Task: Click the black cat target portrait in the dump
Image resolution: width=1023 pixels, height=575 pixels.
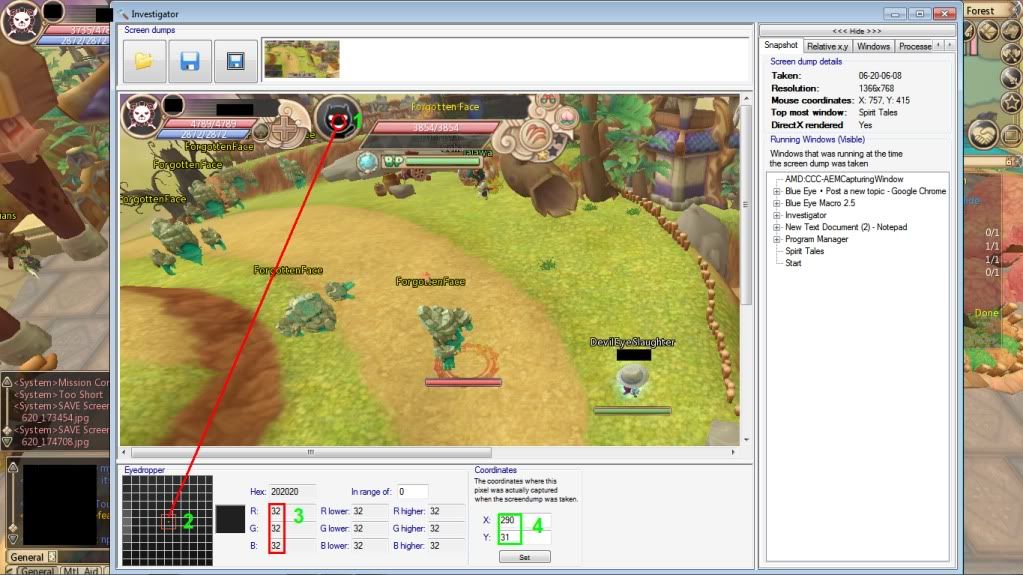Action: 338,119
